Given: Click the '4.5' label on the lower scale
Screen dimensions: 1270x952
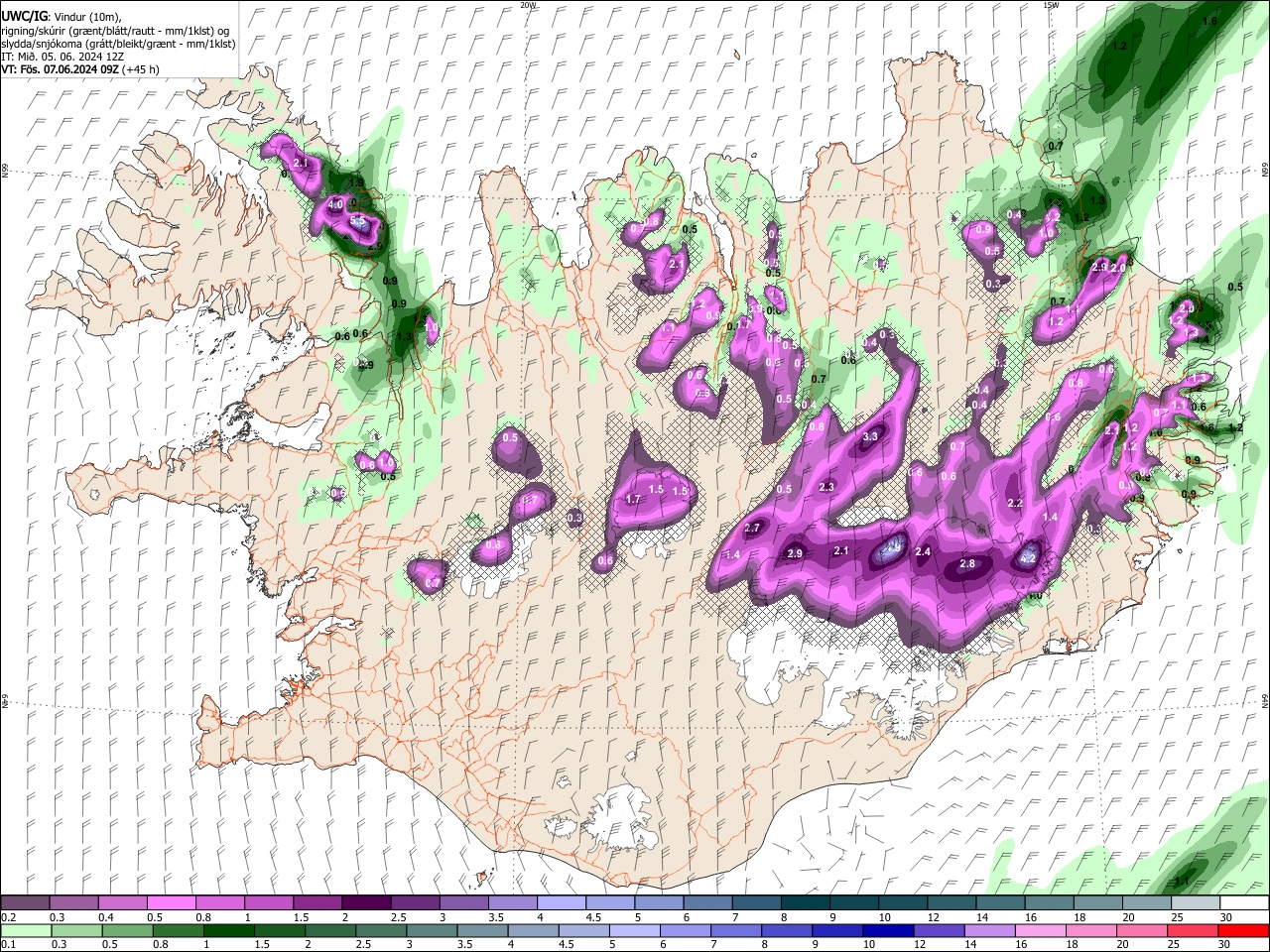Looking at the screenshot, I should point(567,944).
